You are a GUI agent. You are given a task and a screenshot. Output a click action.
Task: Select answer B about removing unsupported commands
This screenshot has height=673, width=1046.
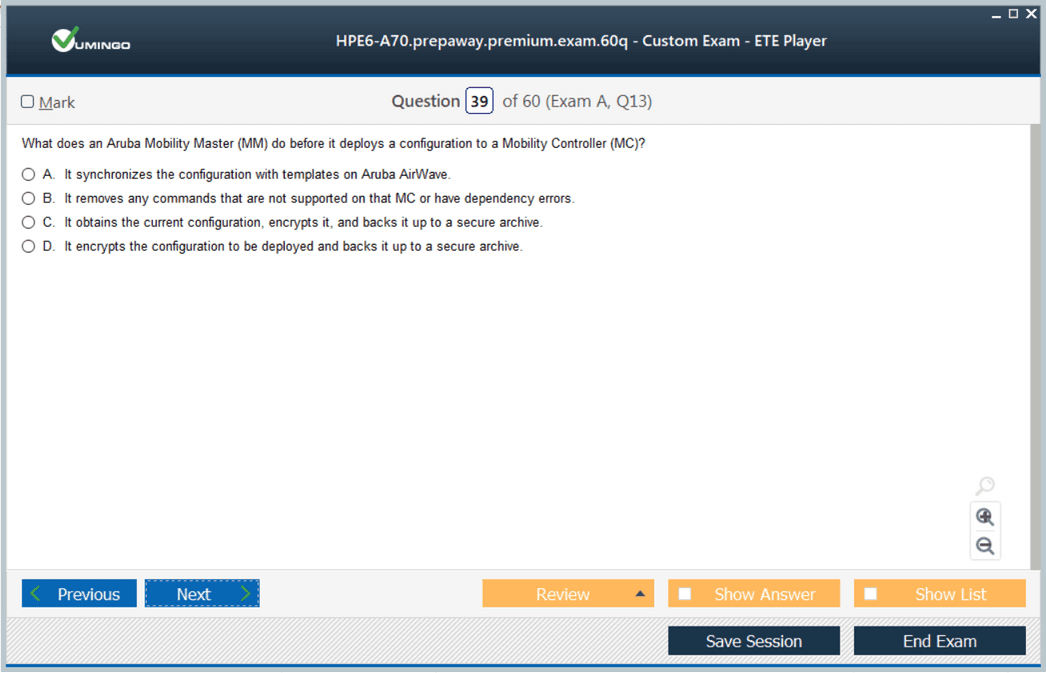29,198
